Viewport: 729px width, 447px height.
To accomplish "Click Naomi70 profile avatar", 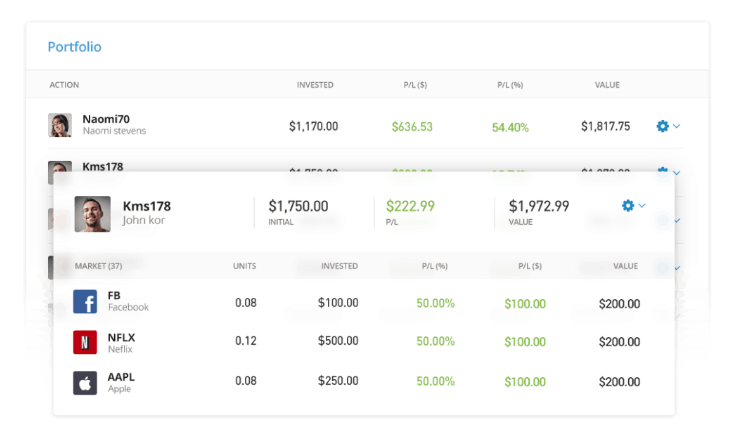I will pos(60,125).
